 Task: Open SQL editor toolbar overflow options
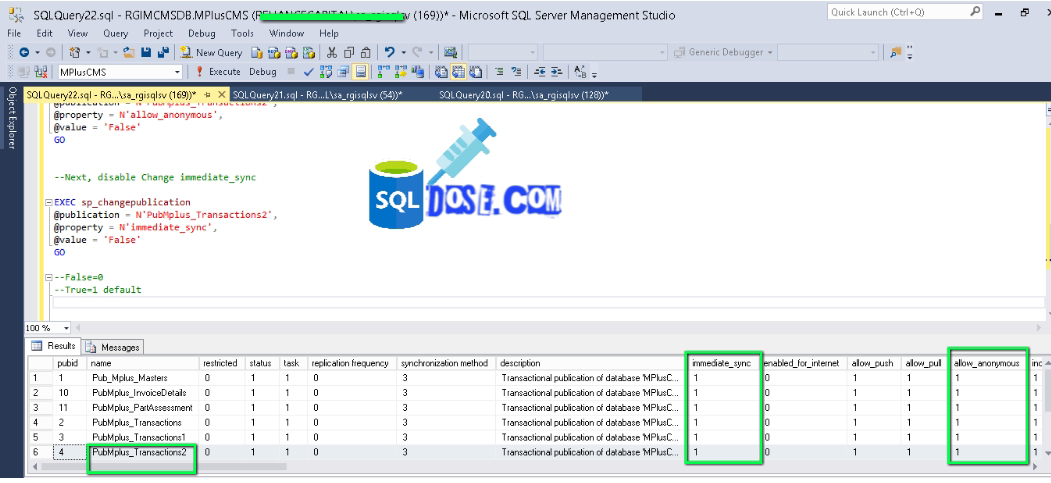595,74
